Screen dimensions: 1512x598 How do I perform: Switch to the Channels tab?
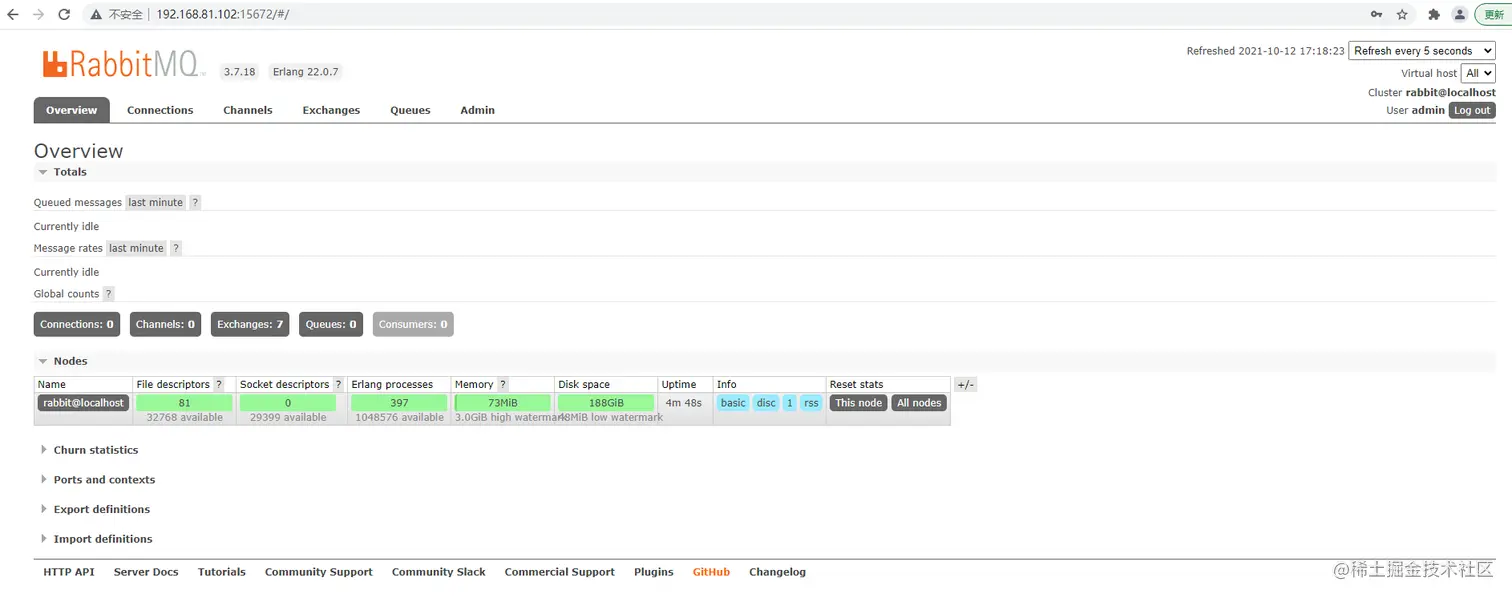(x=248, y=110)
